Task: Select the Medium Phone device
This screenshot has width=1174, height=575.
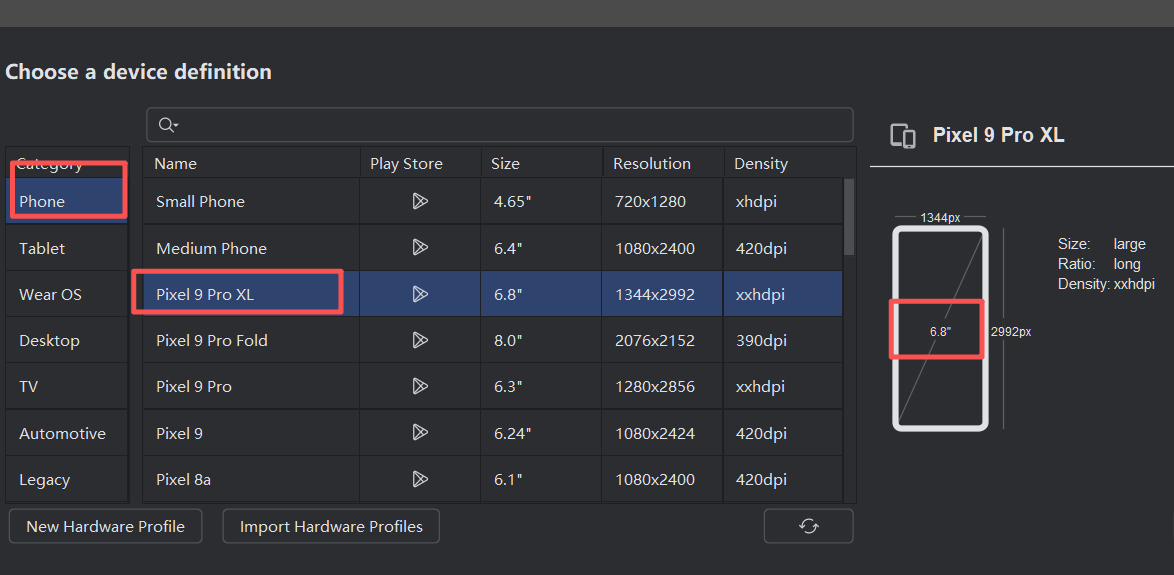Action: tap(251, 248)
